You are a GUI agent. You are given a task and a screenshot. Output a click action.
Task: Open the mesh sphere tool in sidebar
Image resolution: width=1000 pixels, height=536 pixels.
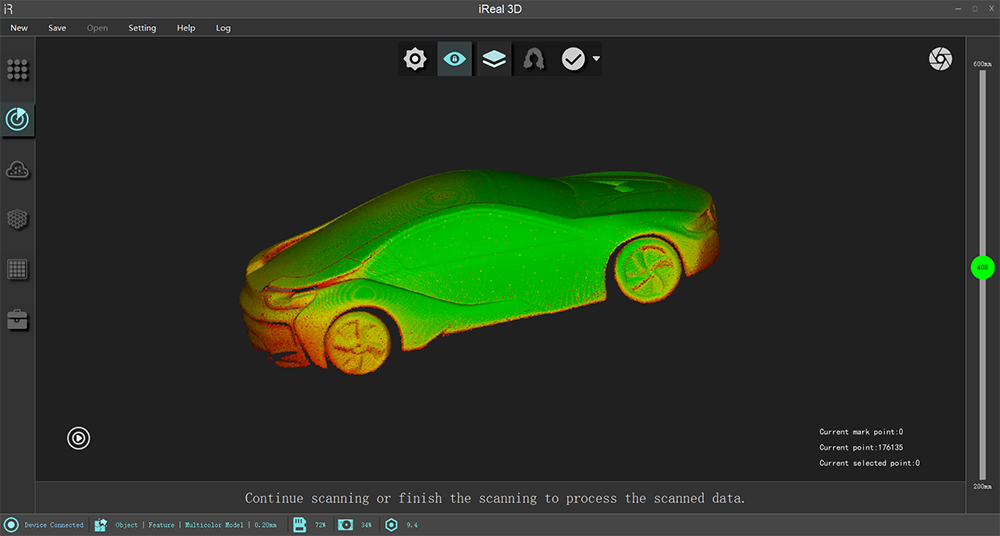point(18,219)
